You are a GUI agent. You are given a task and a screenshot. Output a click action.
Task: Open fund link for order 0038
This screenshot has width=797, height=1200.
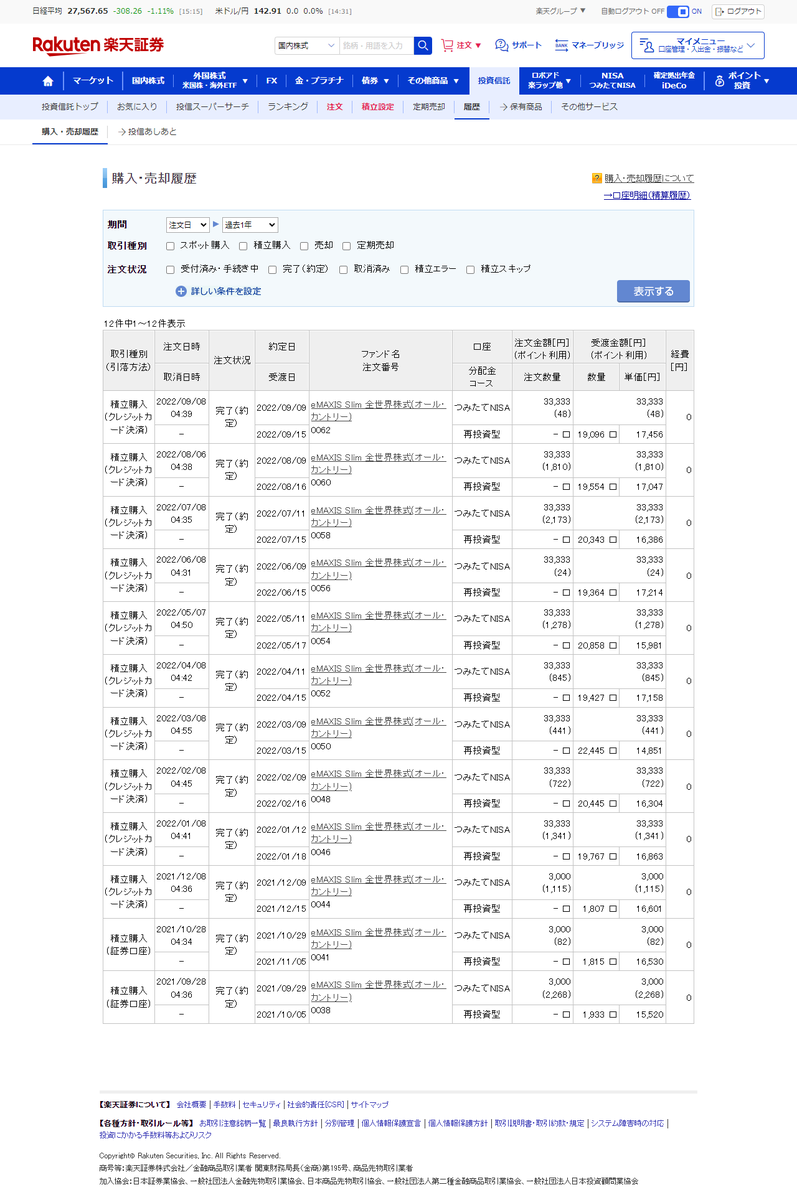click(378, 991)
